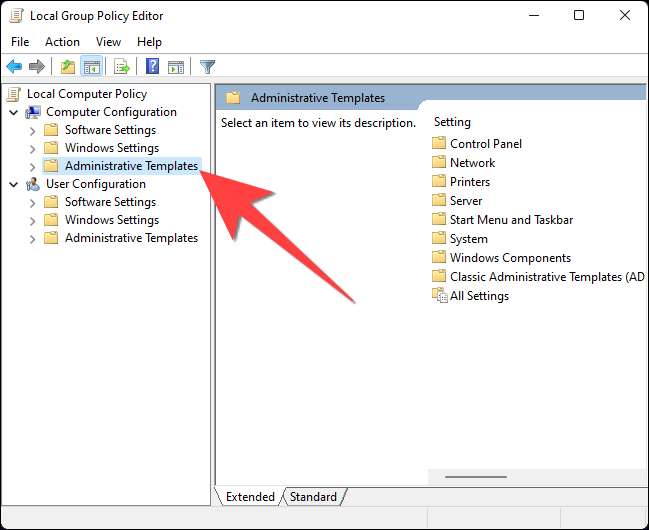Click the Setting column header

pyautogui.click(x=452, y=122)
